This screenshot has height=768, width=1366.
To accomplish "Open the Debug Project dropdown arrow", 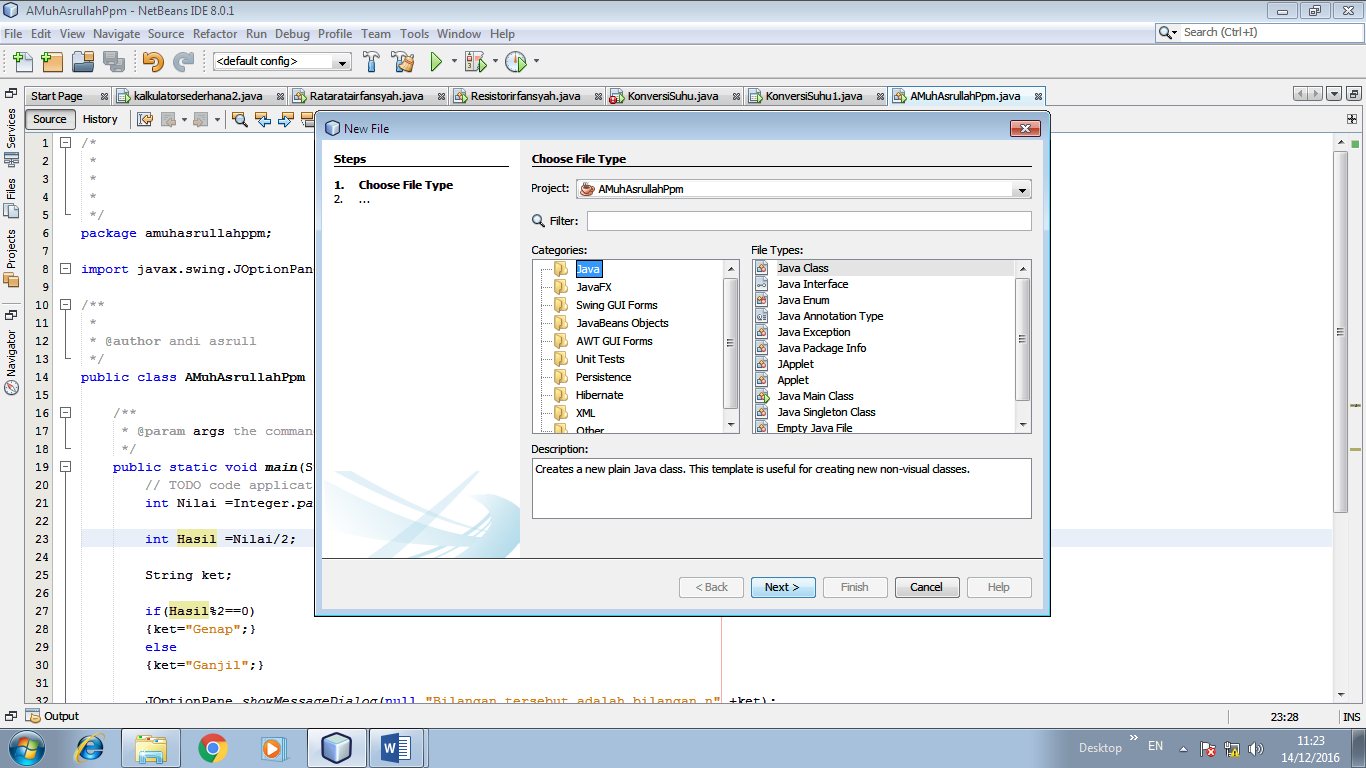I will point(495,61).
